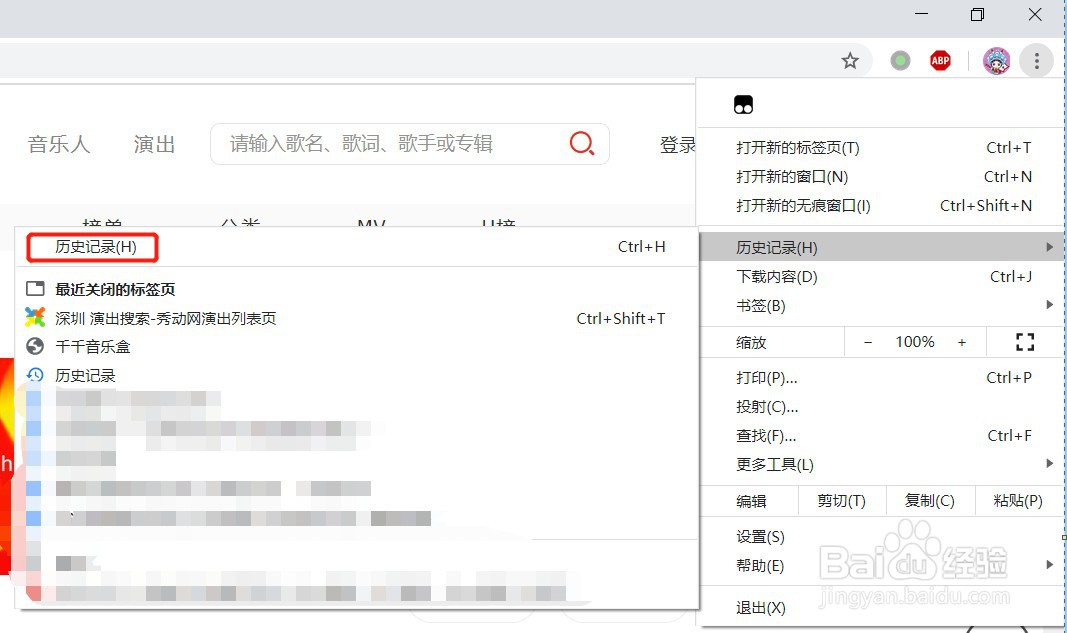Select 设置(S) from the menu
The width and height of the screenshot is (1067, 633).
point(760,536)
